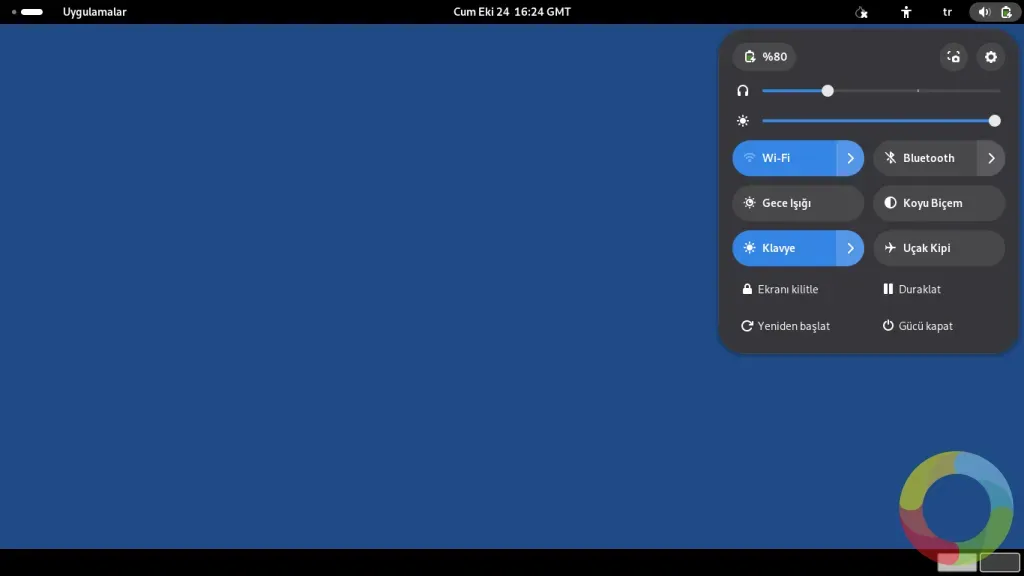Adjust the screen brightness slider
The width and height of the screenshot is (1024, 576).
(881, 121)
